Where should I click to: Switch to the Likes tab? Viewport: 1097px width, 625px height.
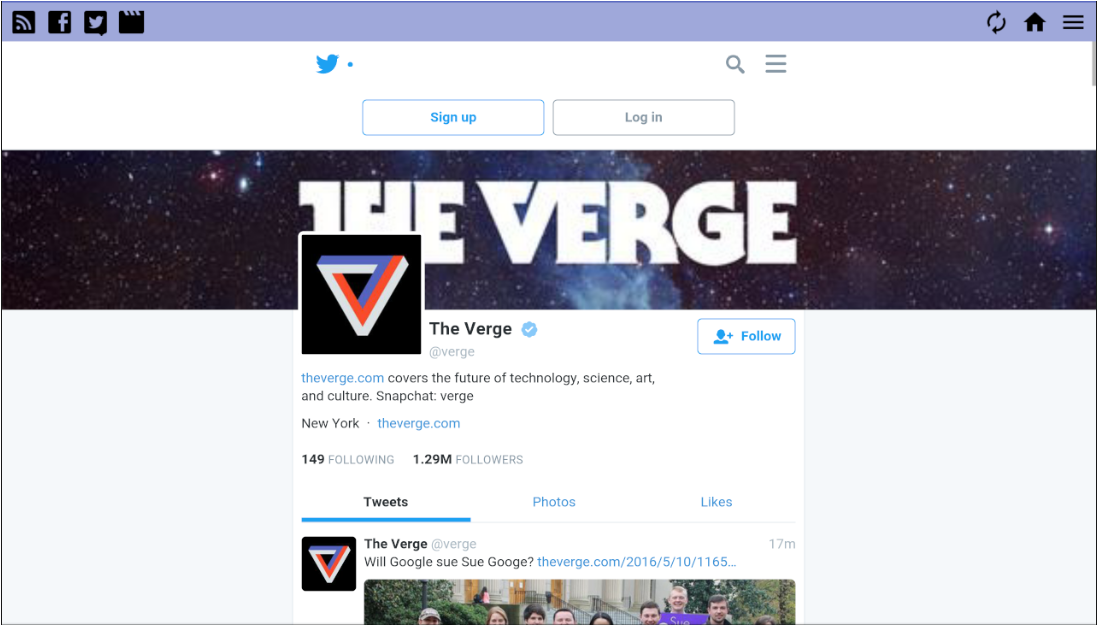coord(716,502)
